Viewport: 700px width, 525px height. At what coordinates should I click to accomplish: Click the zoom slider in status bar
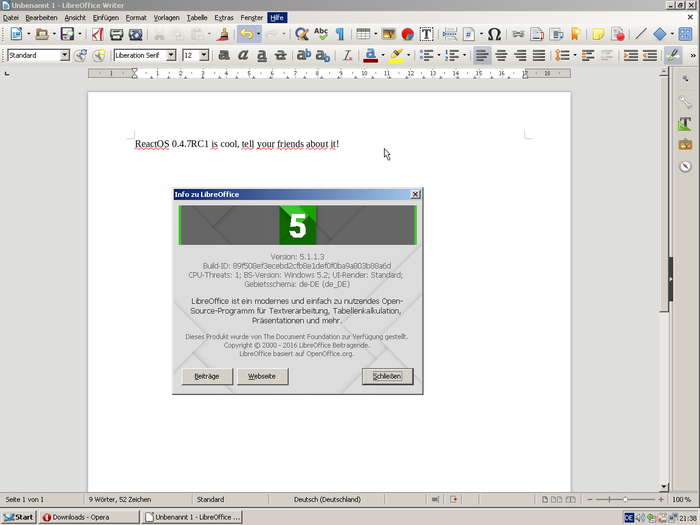pos(625,499)
